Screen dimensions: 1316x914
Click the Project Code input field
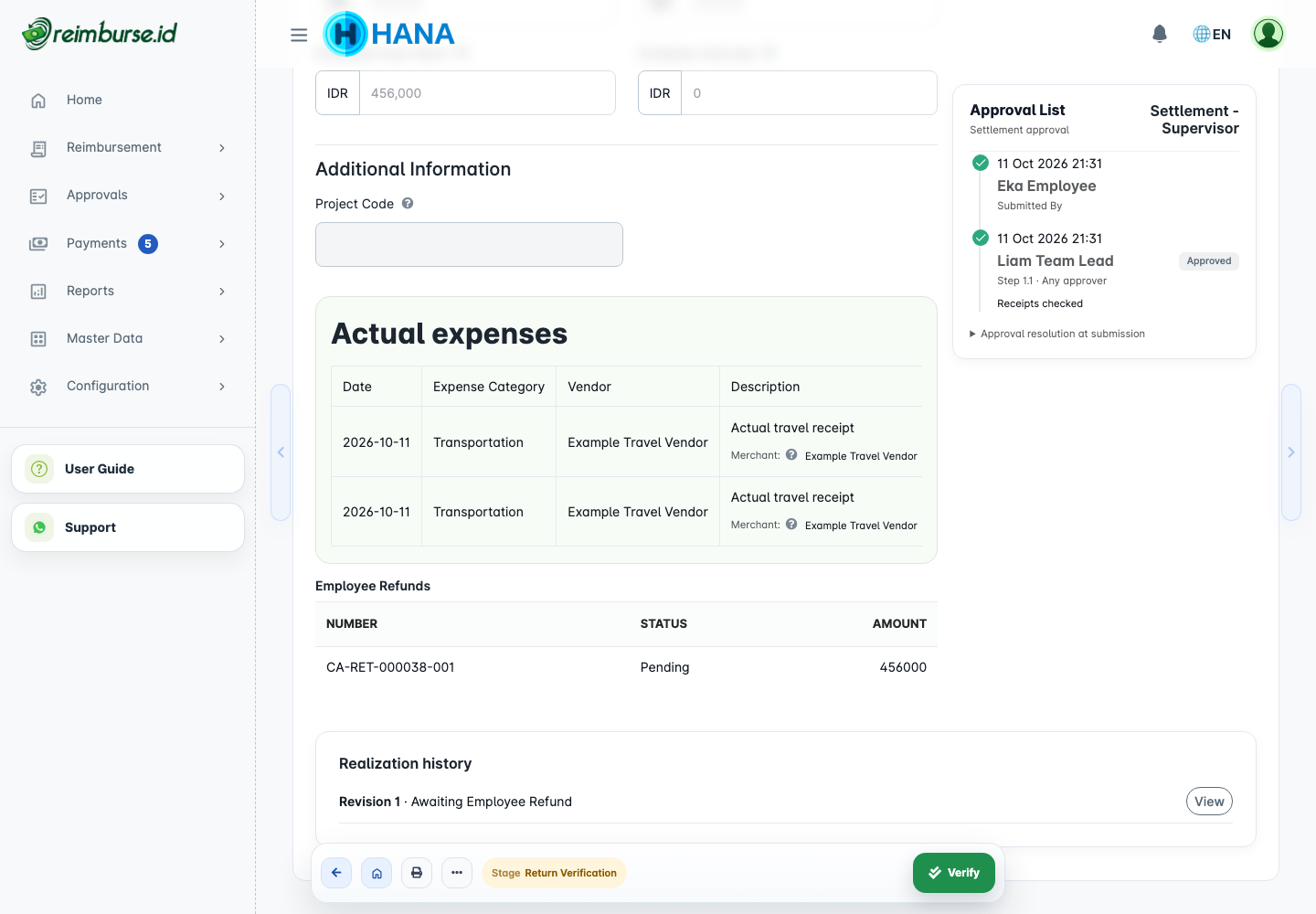(x=469, y=245)
